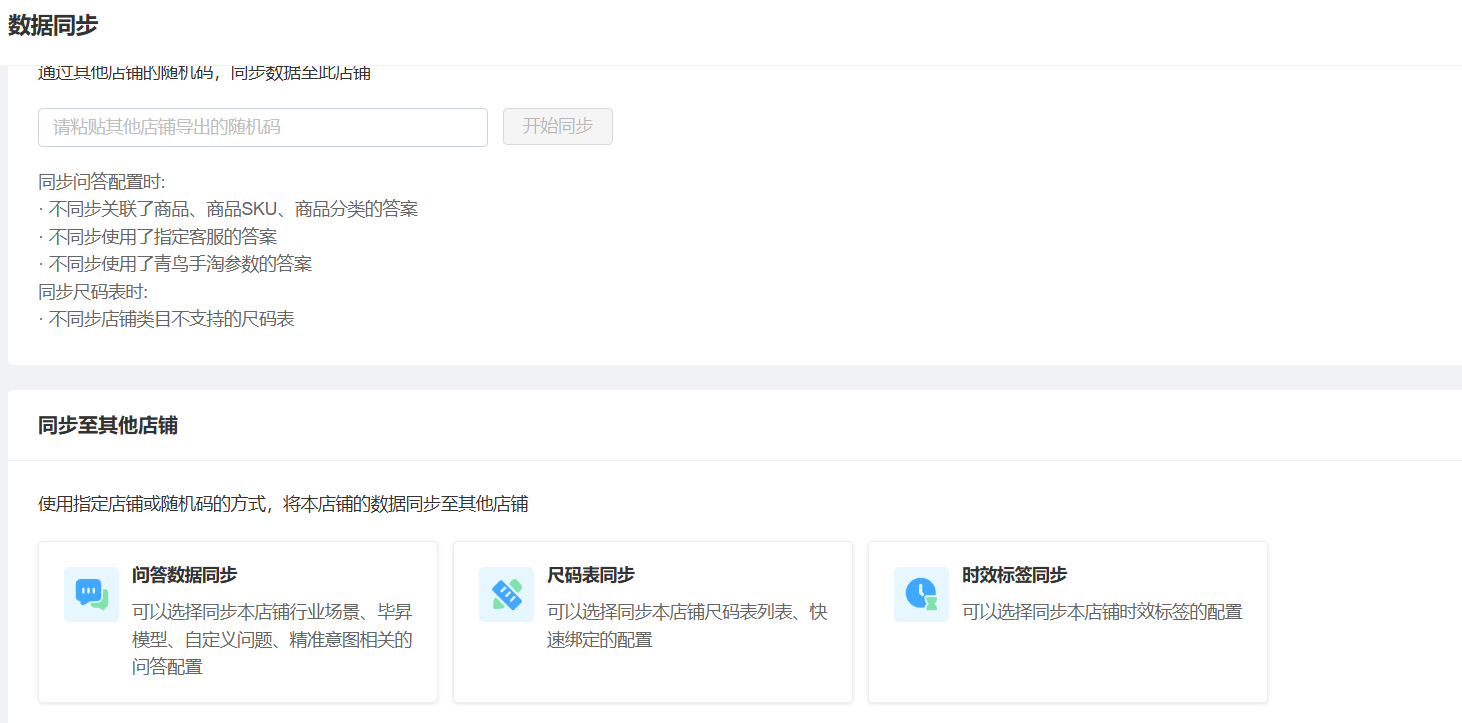Click the 问答数据同步 chat bubble icon

coord(91,594)
